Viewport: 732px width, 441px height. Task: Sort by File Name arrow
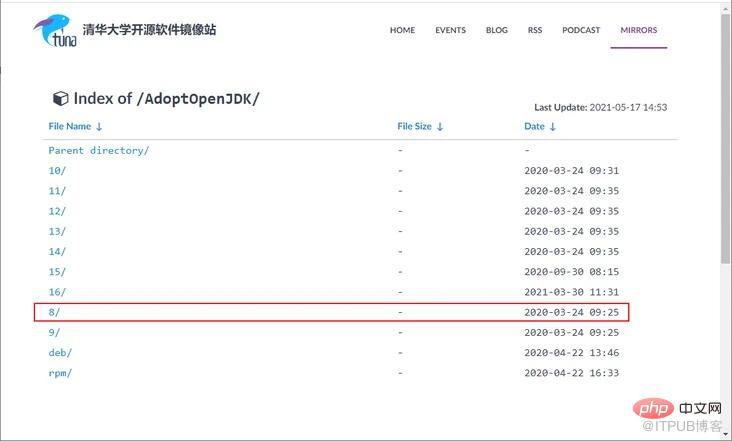[x=99, y=126]
